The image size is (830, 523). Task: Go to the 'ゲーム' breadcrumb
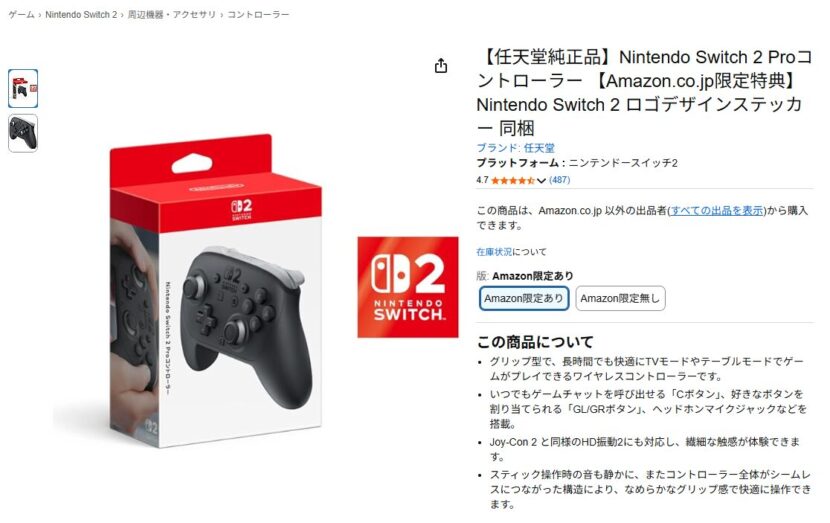pos(21,15)
